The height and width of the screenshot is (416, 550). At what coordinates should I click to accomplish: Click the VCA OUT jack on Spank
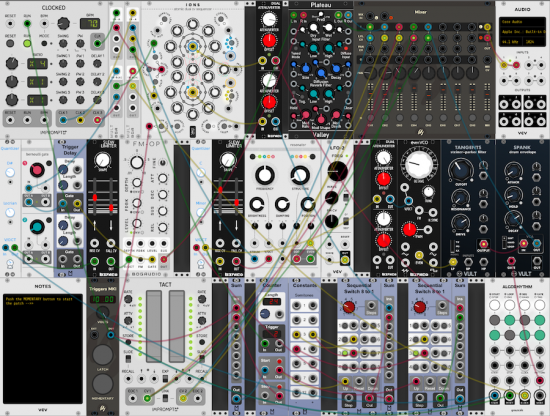(x=537, y=243)
